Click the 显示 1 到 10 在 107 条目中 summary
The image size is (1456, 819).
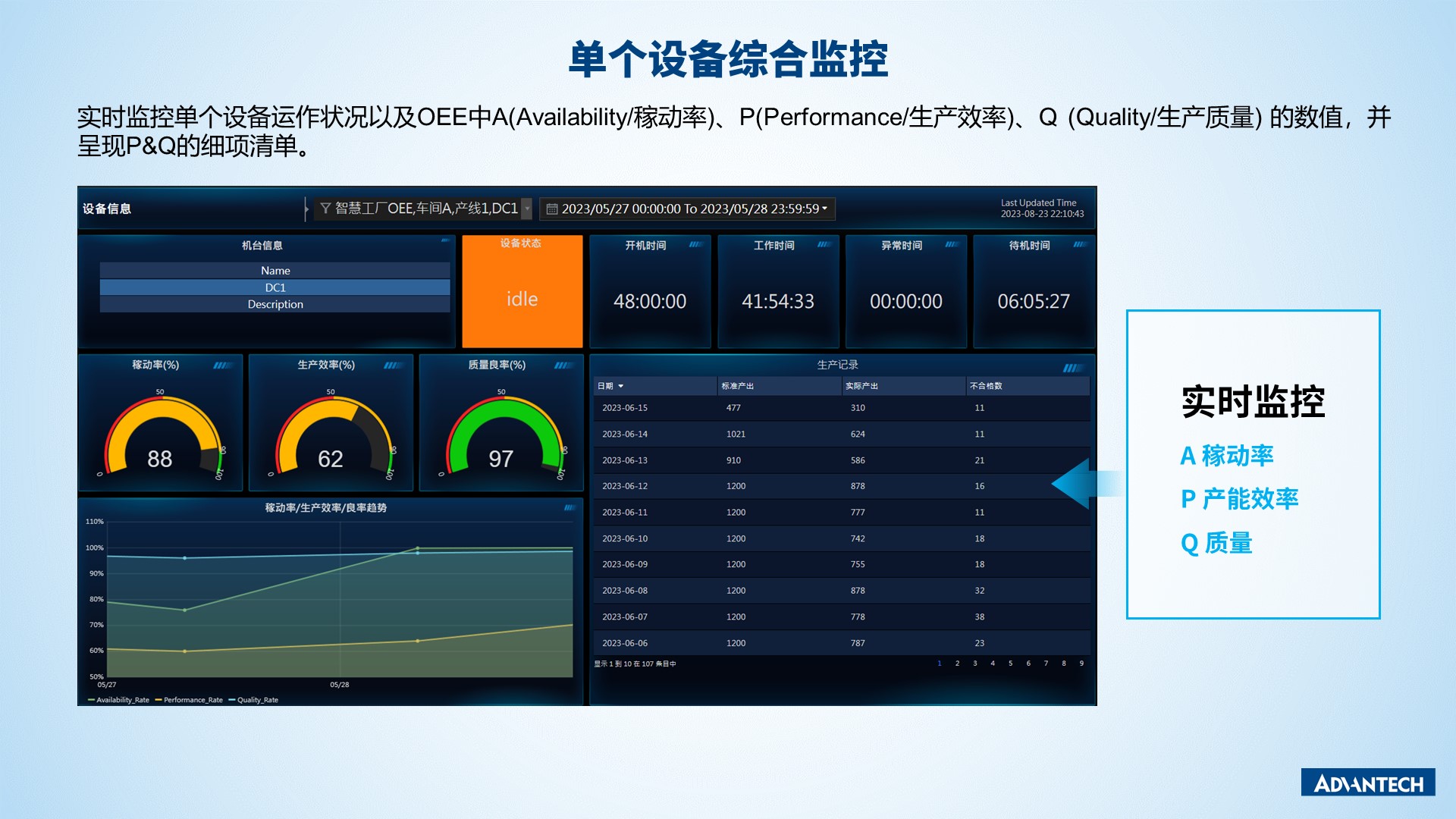[x=635, y=664]
